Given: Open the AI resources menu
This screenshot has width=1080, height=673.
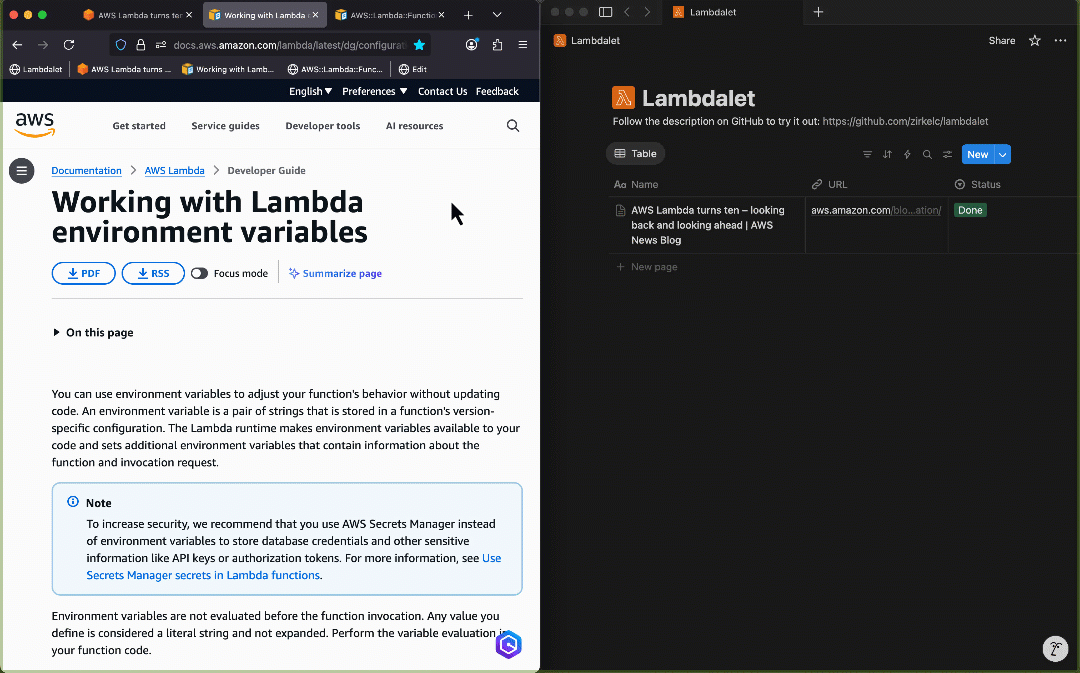Looking at the screenshot, I should (x=415, y=125).
